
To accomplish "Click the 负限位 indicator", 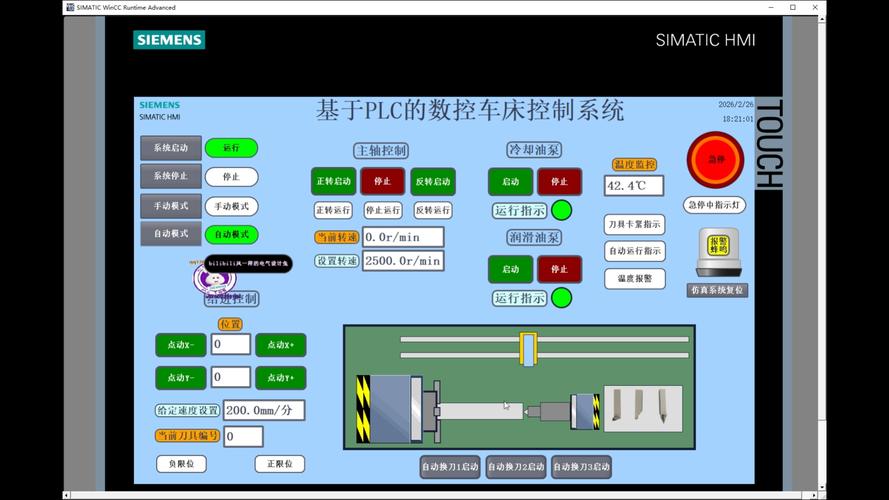I will (x=181, y=464).
